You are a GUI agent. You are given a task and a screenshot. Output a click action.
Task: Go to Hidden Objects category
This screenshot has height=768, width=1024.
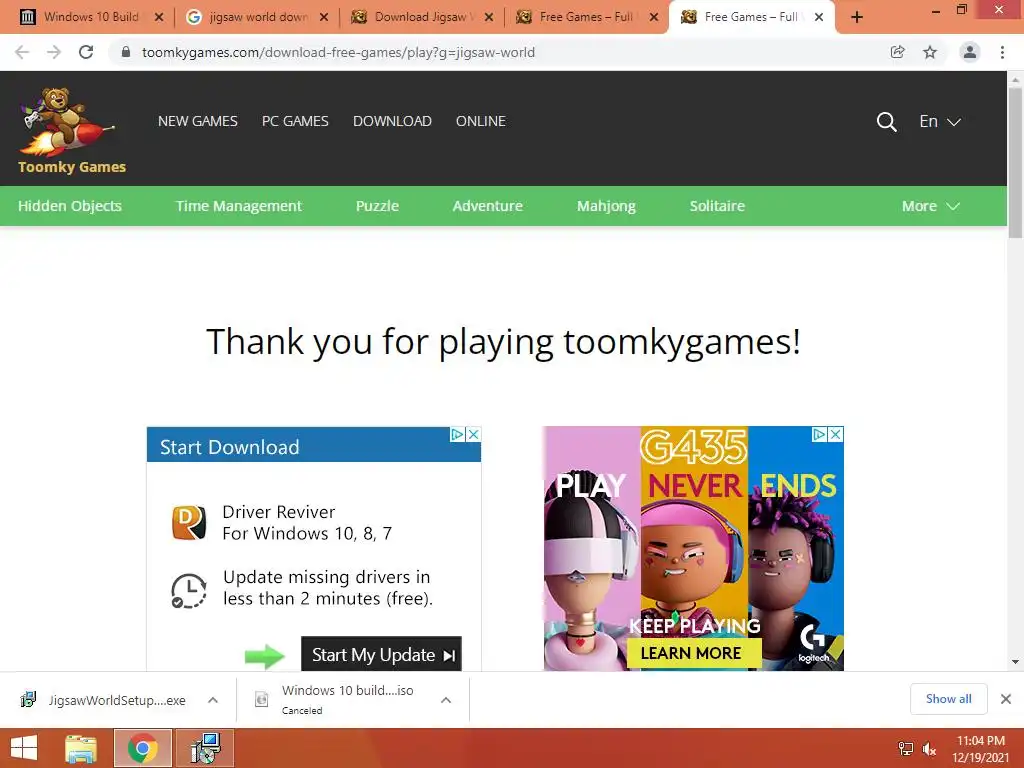coord(70,206)
